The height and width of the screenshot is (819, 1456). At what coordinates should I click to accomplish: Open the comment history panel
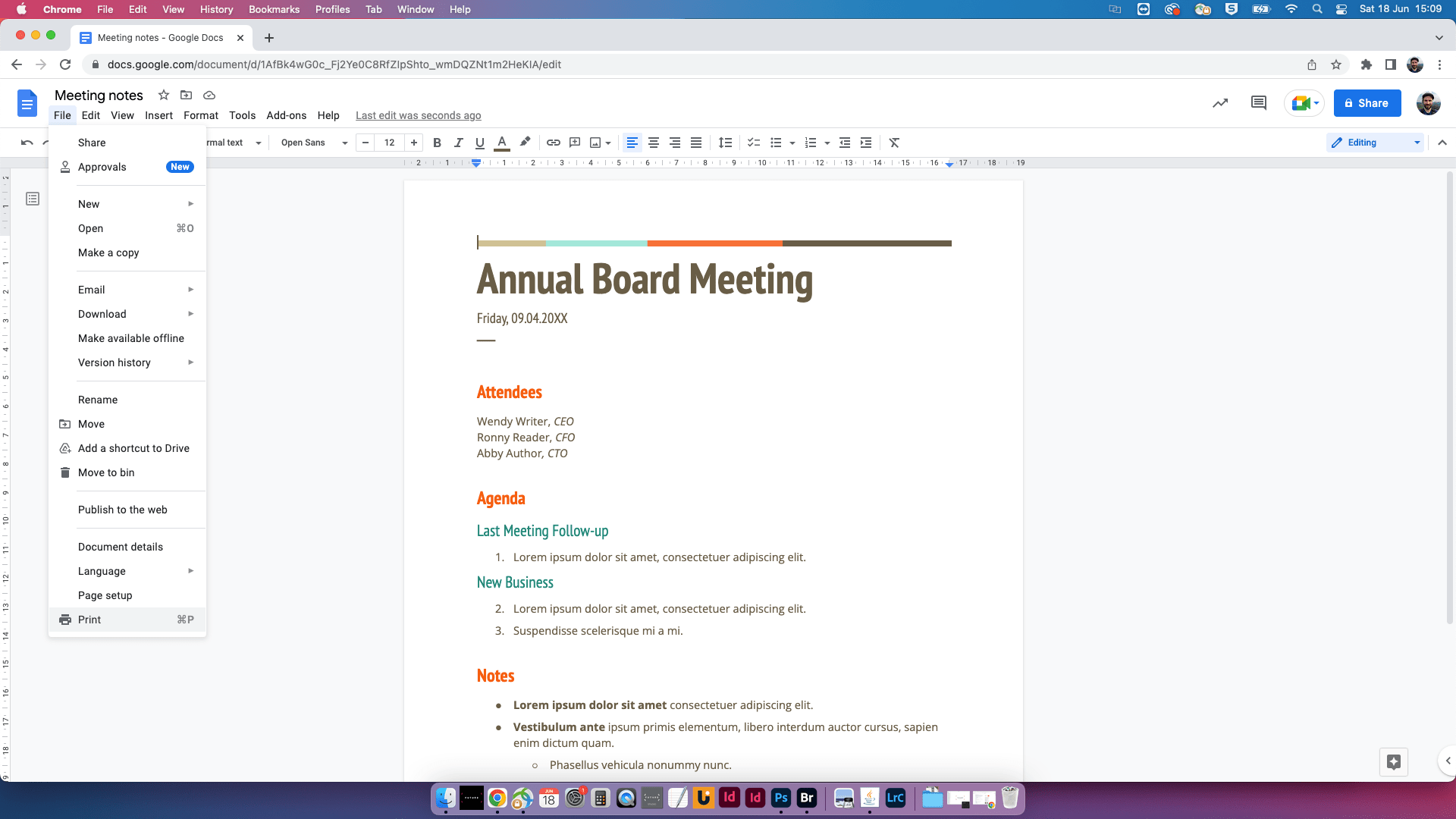coord(1258,103)
